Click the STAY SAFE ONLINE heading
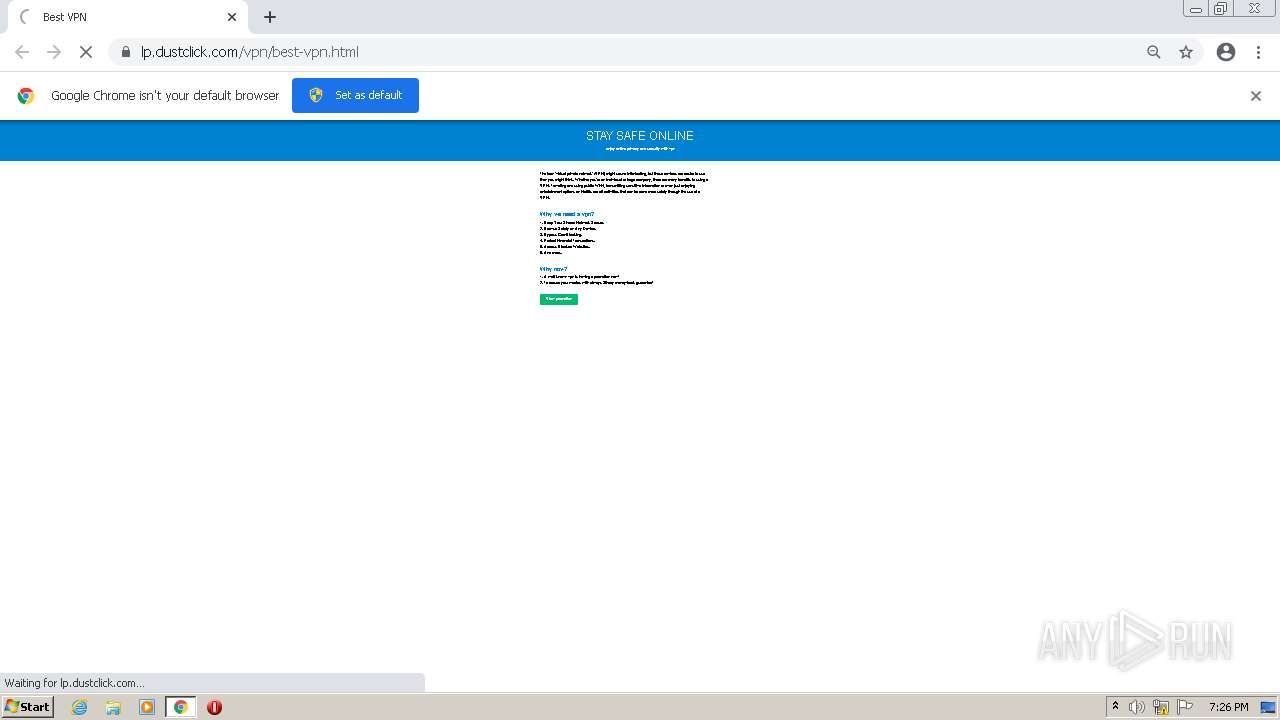Image resolution: width=1280 pixels, height=720 pixels. tap(640, 135)
